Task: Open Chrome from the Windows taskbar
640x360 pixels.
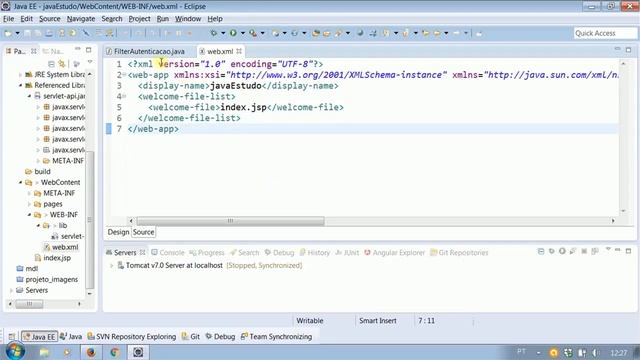Action: (x=115, y=352)
